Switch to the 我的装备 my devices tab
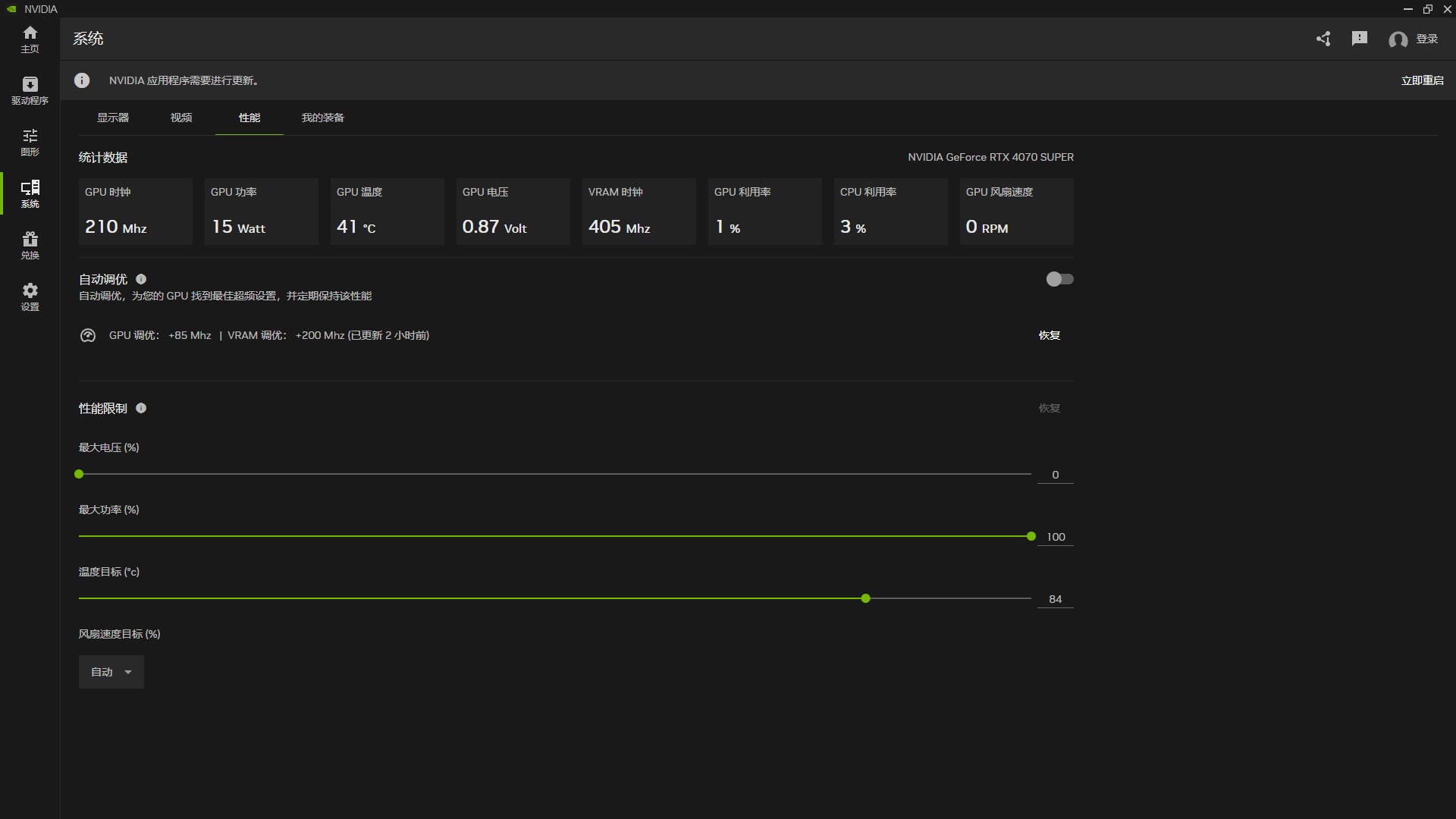Viewport: 1456px width, 819px height. pos(322,118)
